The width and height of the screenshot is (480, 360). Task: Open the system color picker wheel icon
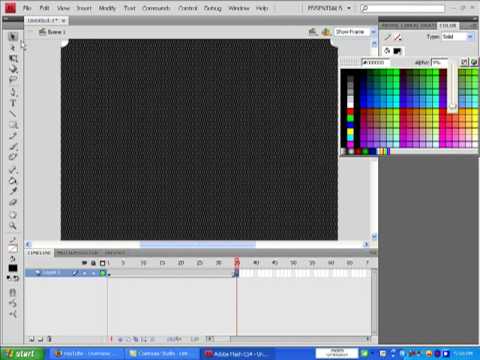click(474, 62)
